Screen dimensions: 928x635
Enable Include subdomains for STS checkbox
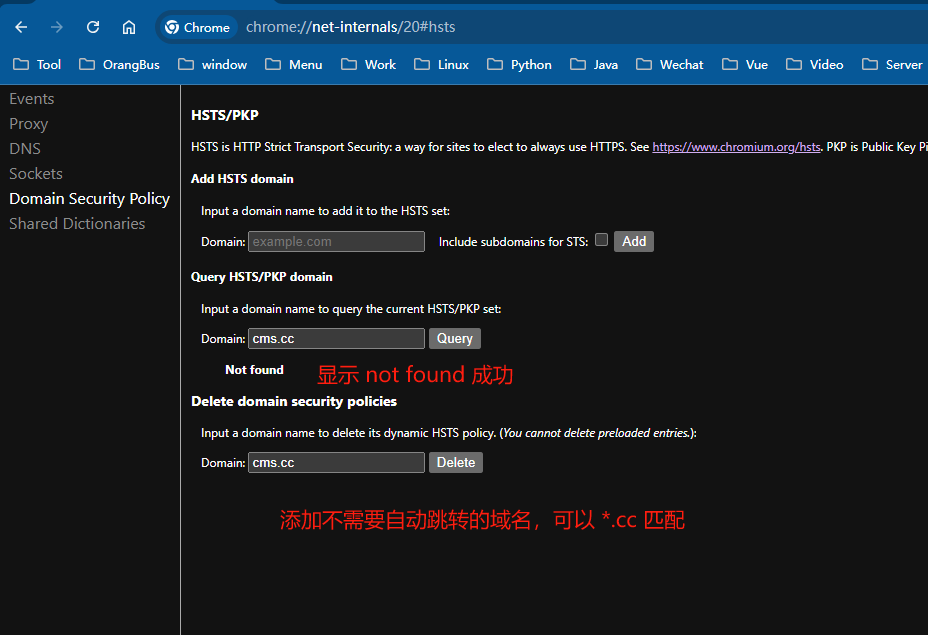(x=601, y=240)
